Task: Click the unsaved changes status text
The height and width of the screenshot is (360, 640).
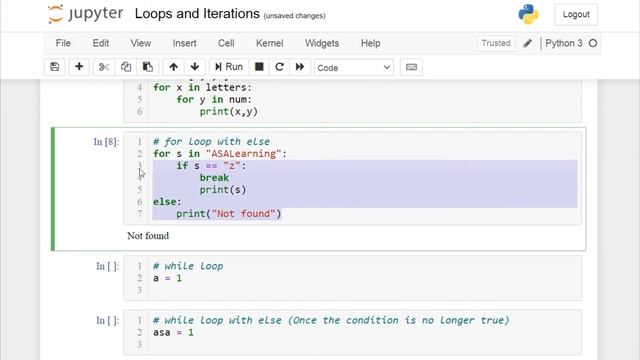Action: [x=294, y=16]
